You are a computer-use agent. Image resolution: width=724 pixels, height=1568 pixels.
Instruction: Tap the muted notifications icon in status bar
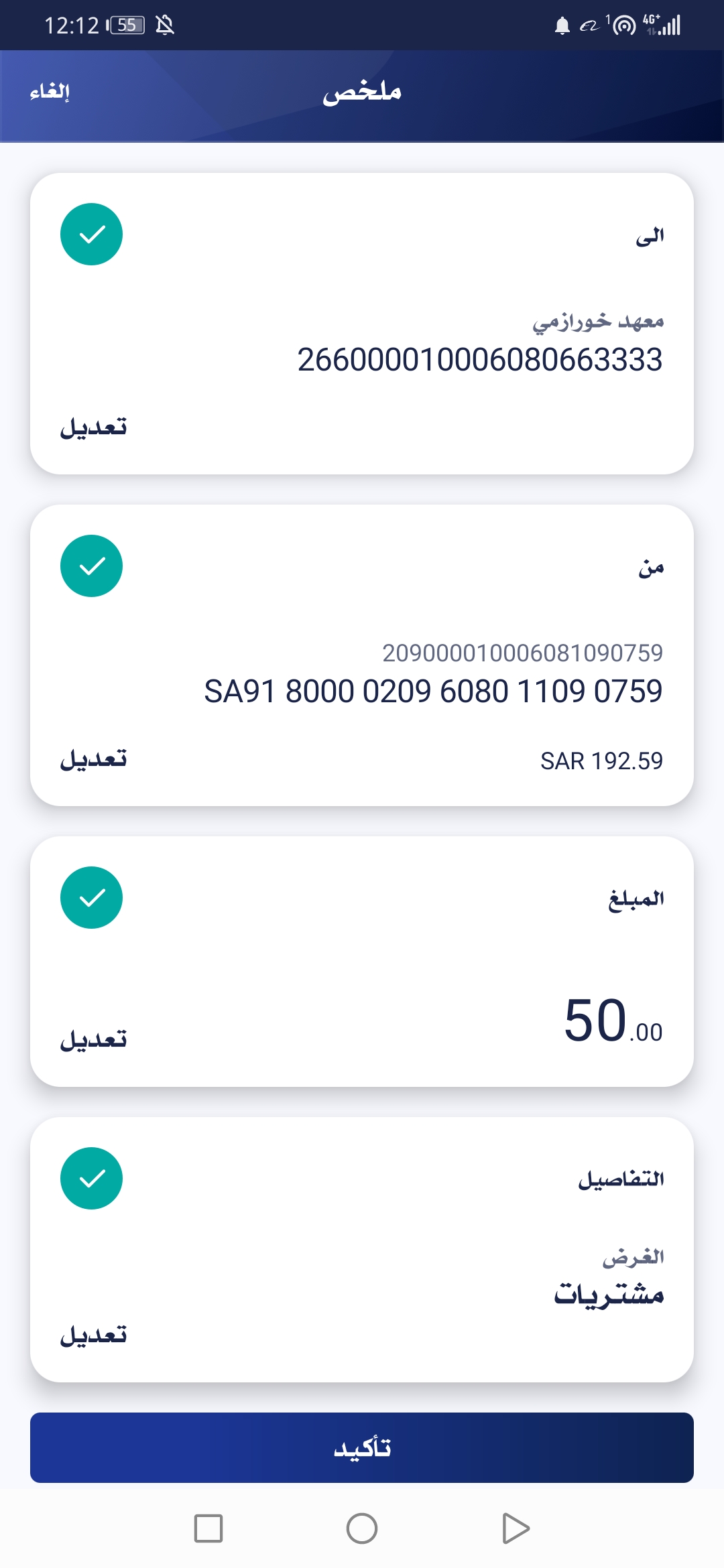[x=165, y=25]
